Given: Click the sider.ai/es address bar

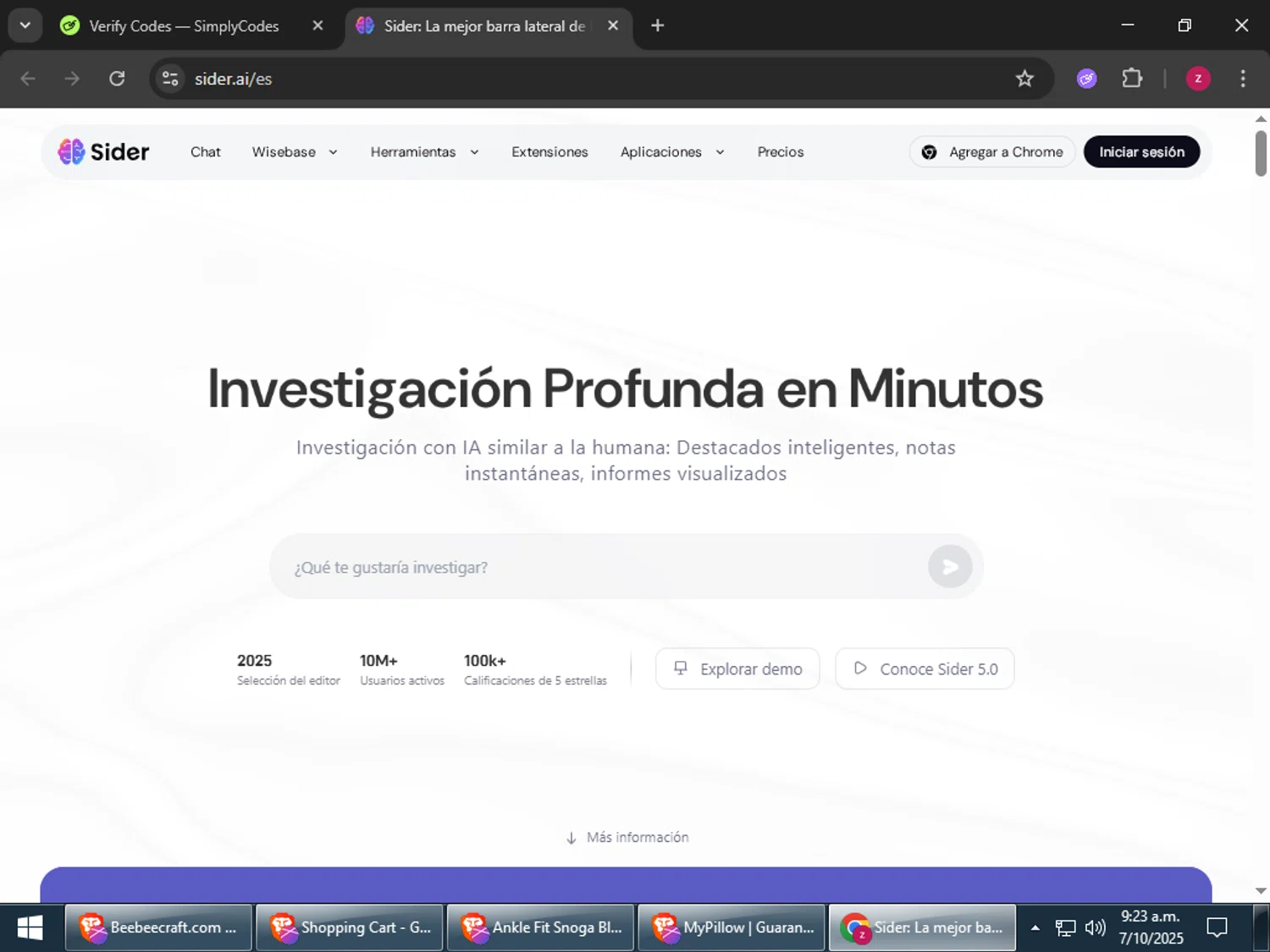Looking at the screenshot, I should 593,79.
